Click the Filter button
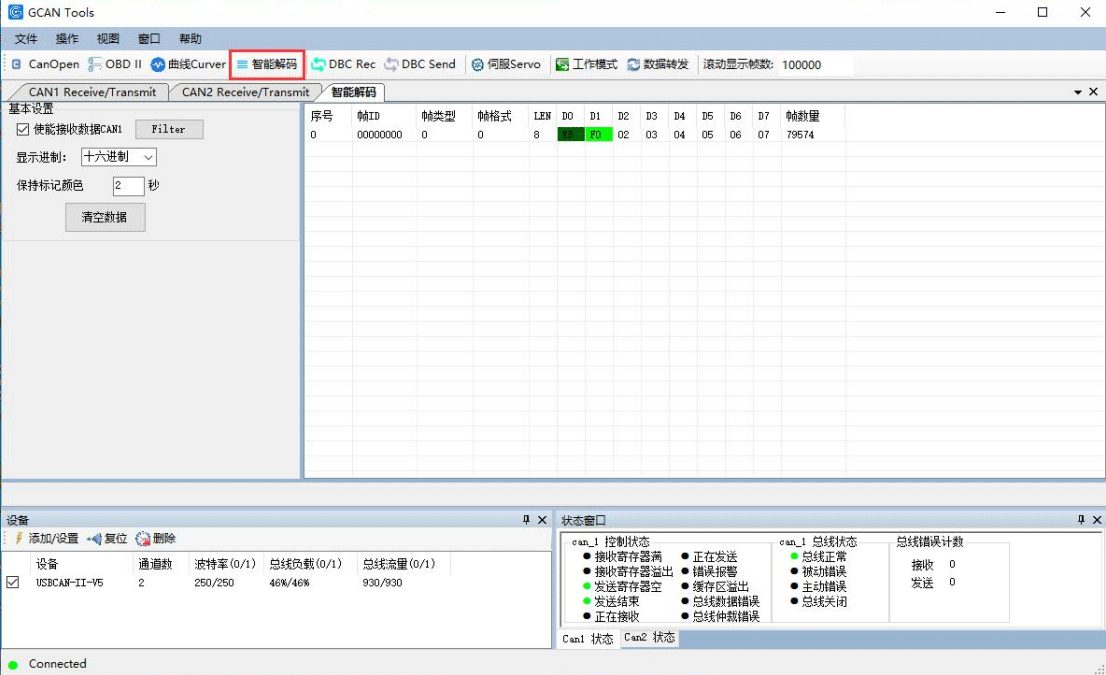The height and width of the screenshot is (675, 1106). (x=168, y=129)
